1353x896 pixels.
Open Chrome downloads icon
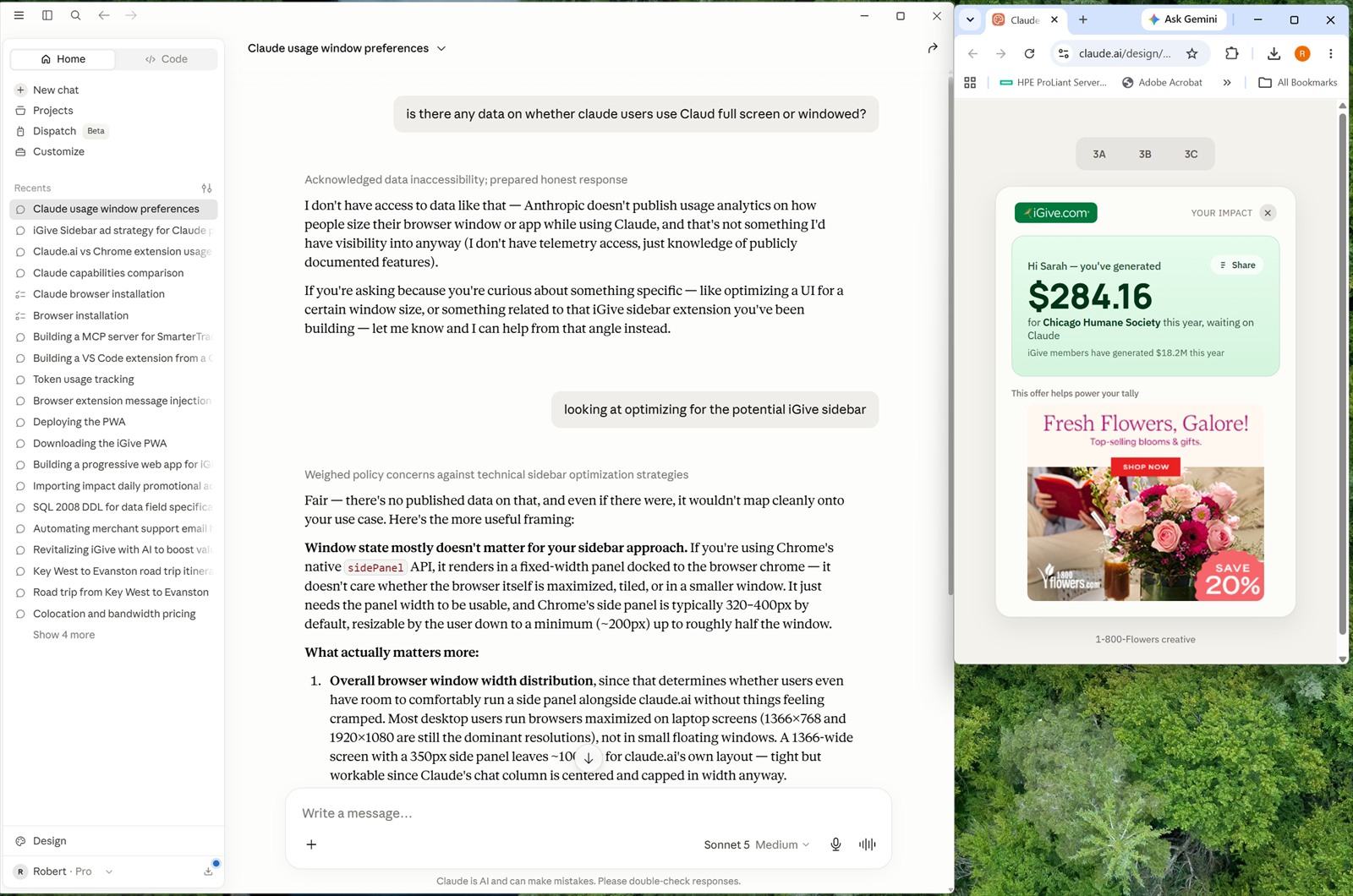(1274, 53)
